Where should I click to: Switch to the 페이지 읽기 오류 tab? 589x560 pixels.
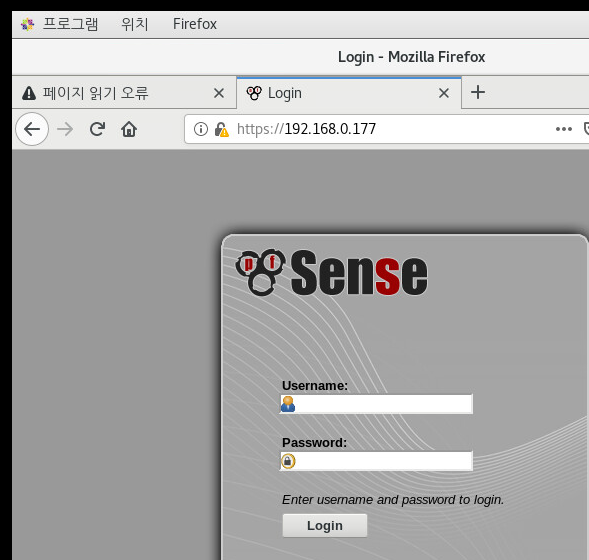click(x=124, y=93)
